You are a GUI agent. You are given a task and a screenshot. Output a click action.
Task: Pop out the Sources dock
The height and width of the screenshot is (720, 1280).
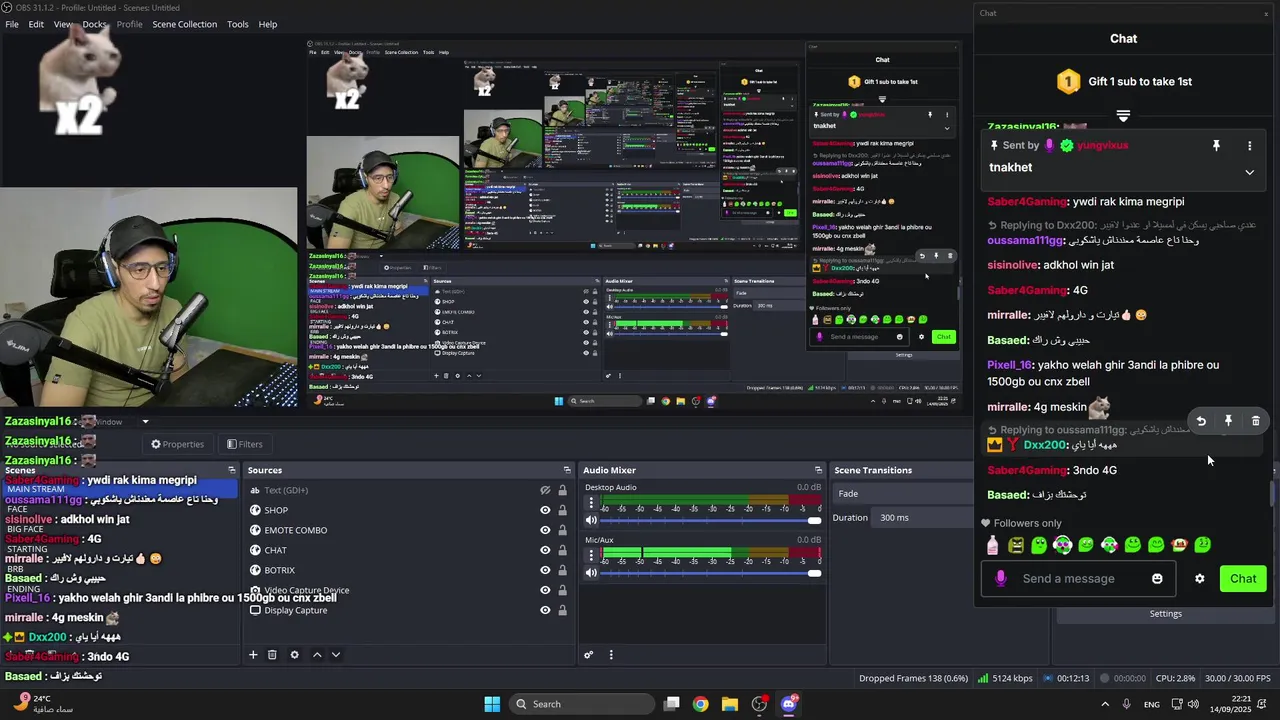pyautogui.click(x=567, y=470)
